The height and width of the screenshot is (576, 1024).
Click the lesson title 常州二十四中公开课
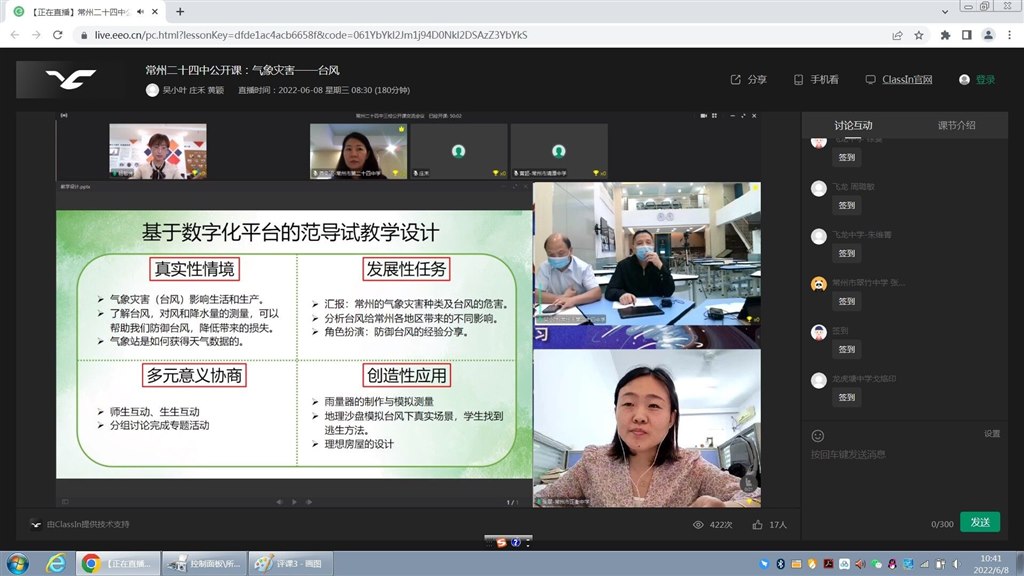tap(242, 70)
